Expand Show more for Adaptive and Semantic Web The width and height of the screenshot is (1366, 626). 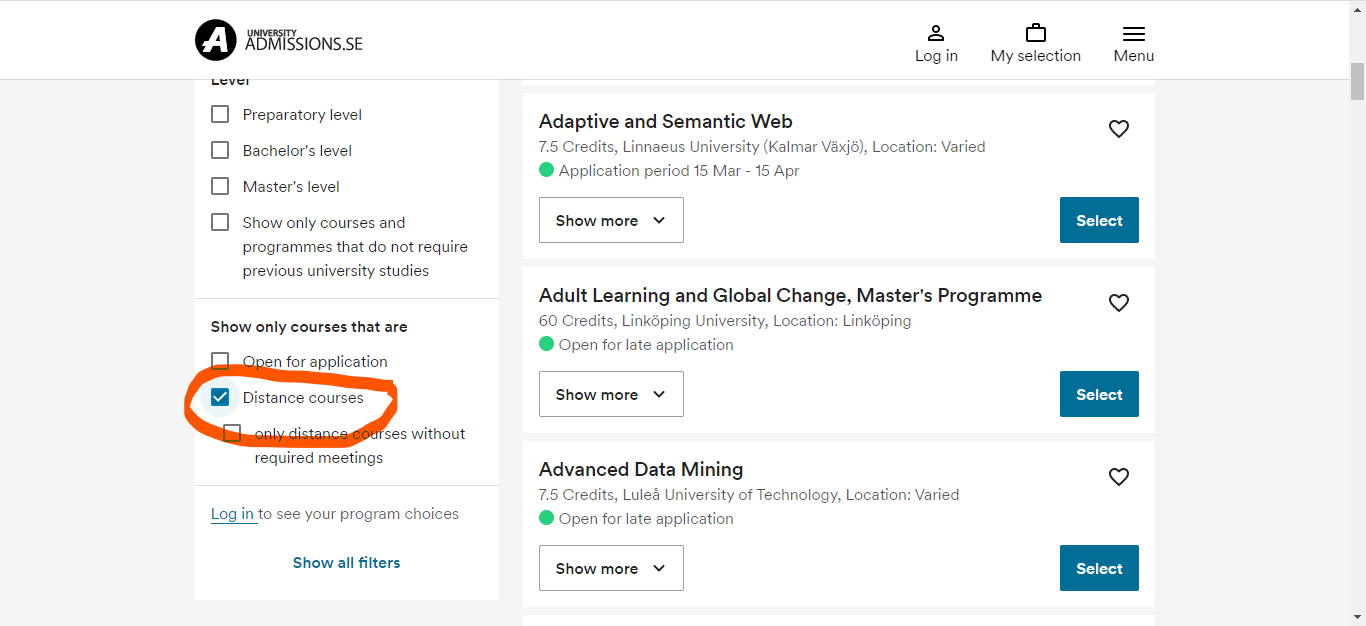coord(611,220)
